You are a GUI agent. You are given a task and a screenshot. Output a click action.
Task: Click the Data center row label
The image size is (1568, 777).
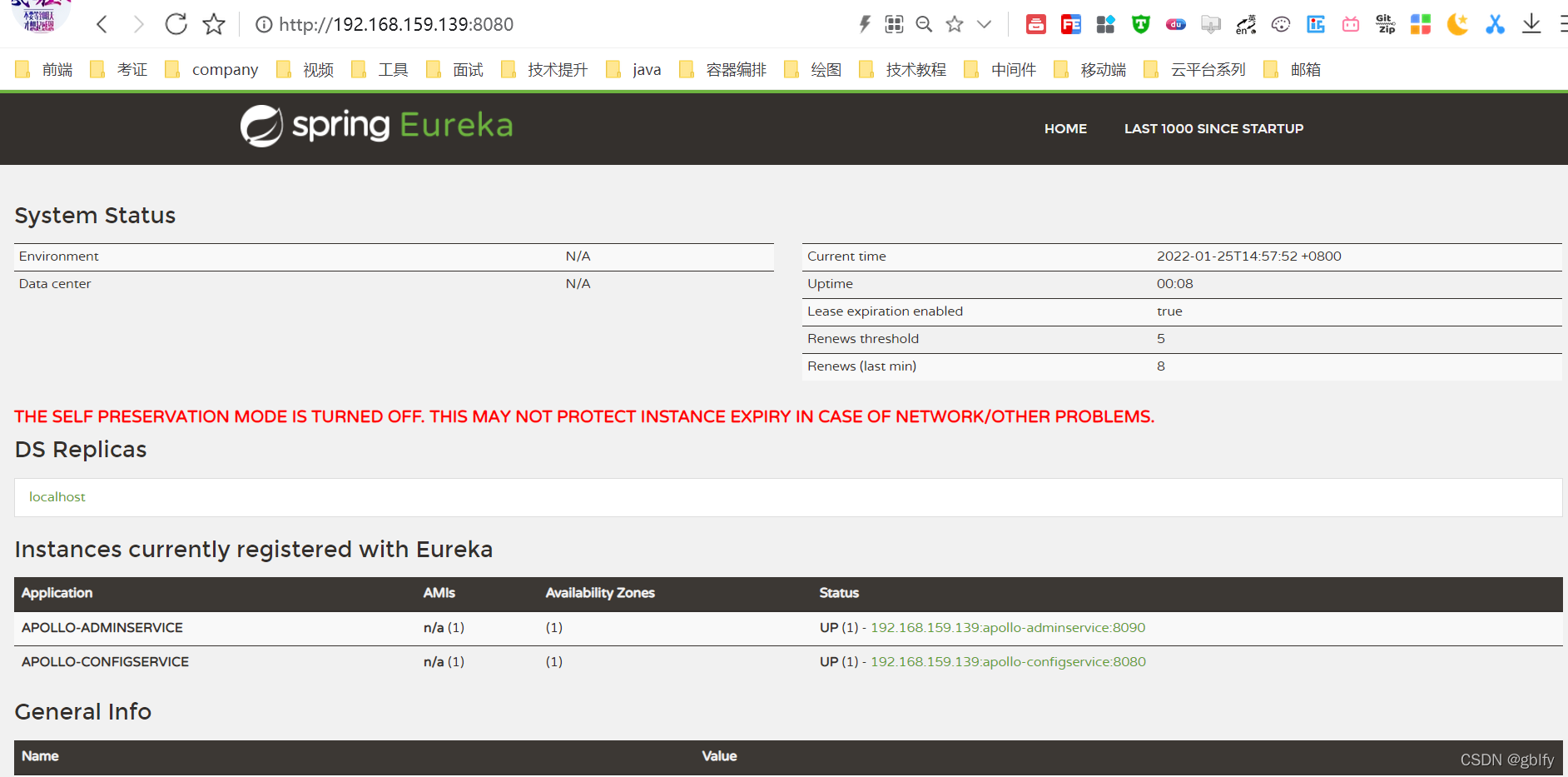[x=55, y=283]
